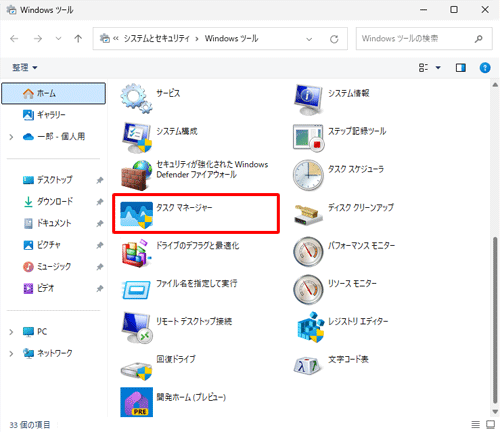Viewport: 500px width, 432px height.
Task: Open the サービス (Services) gear icon
Action: [136, 98]
